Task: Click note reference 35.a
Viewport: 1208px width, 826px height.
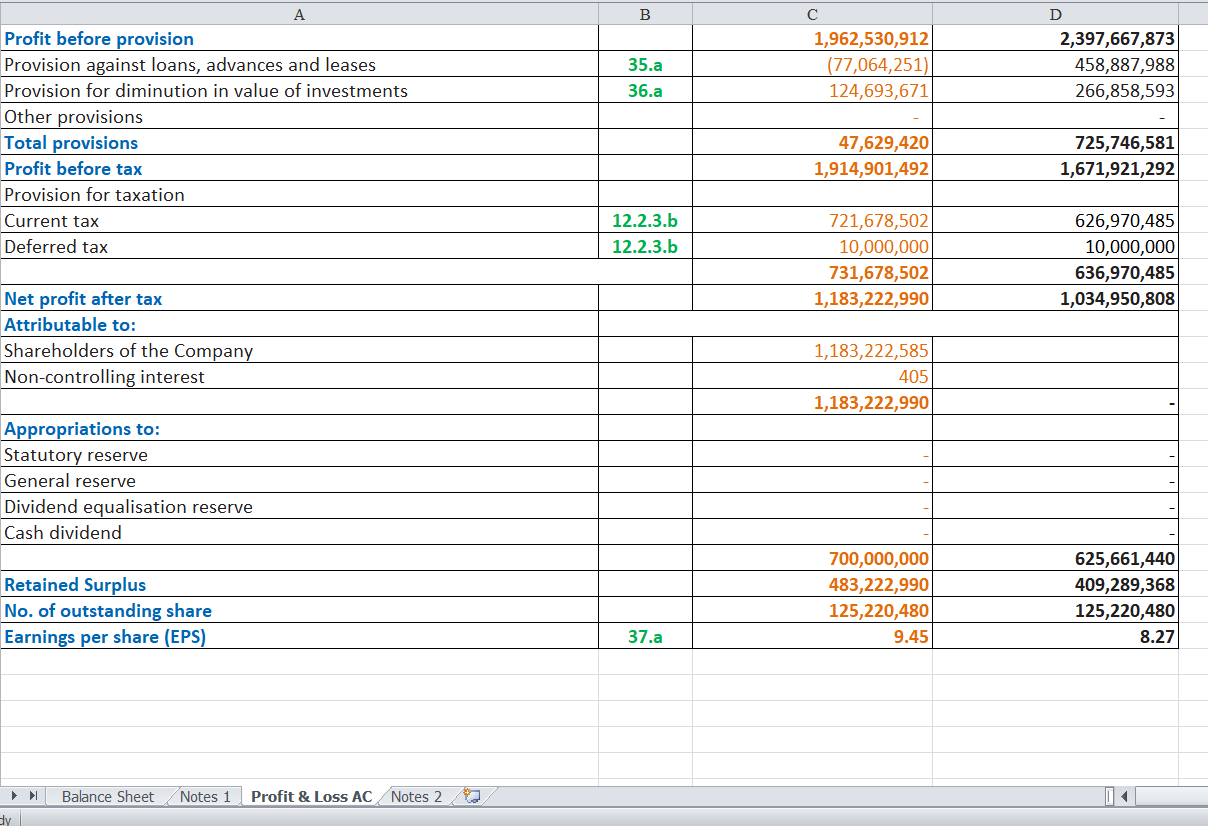Action: point(644,65)
